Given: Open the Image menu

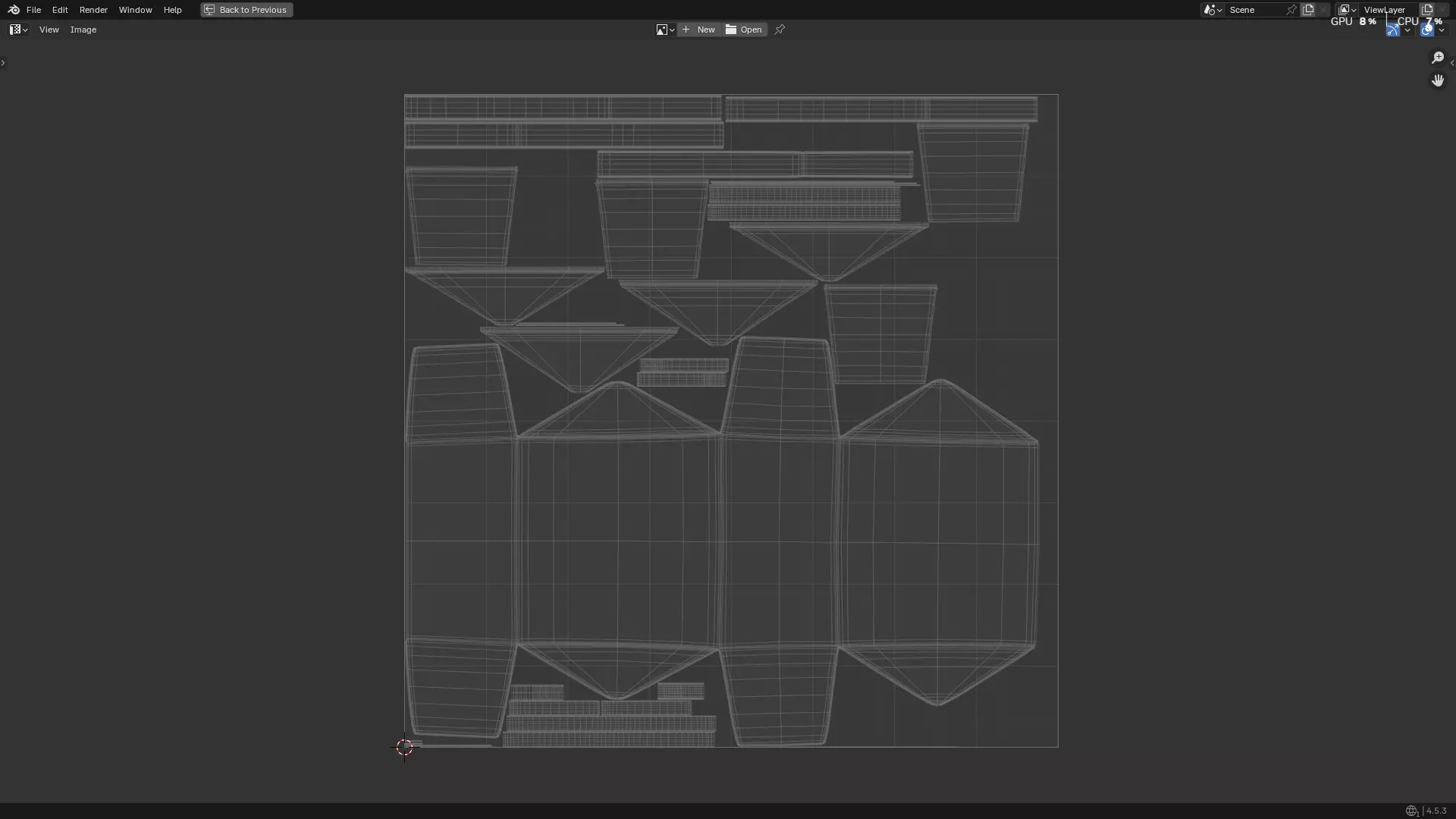Looking at the screenshot, I should (x=83, y=30).
